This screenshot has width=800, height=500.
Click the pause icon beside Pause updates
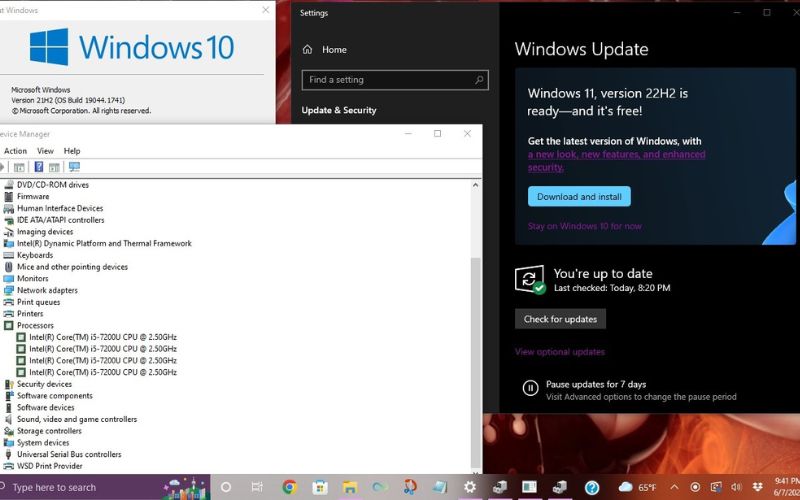point(530,388)
